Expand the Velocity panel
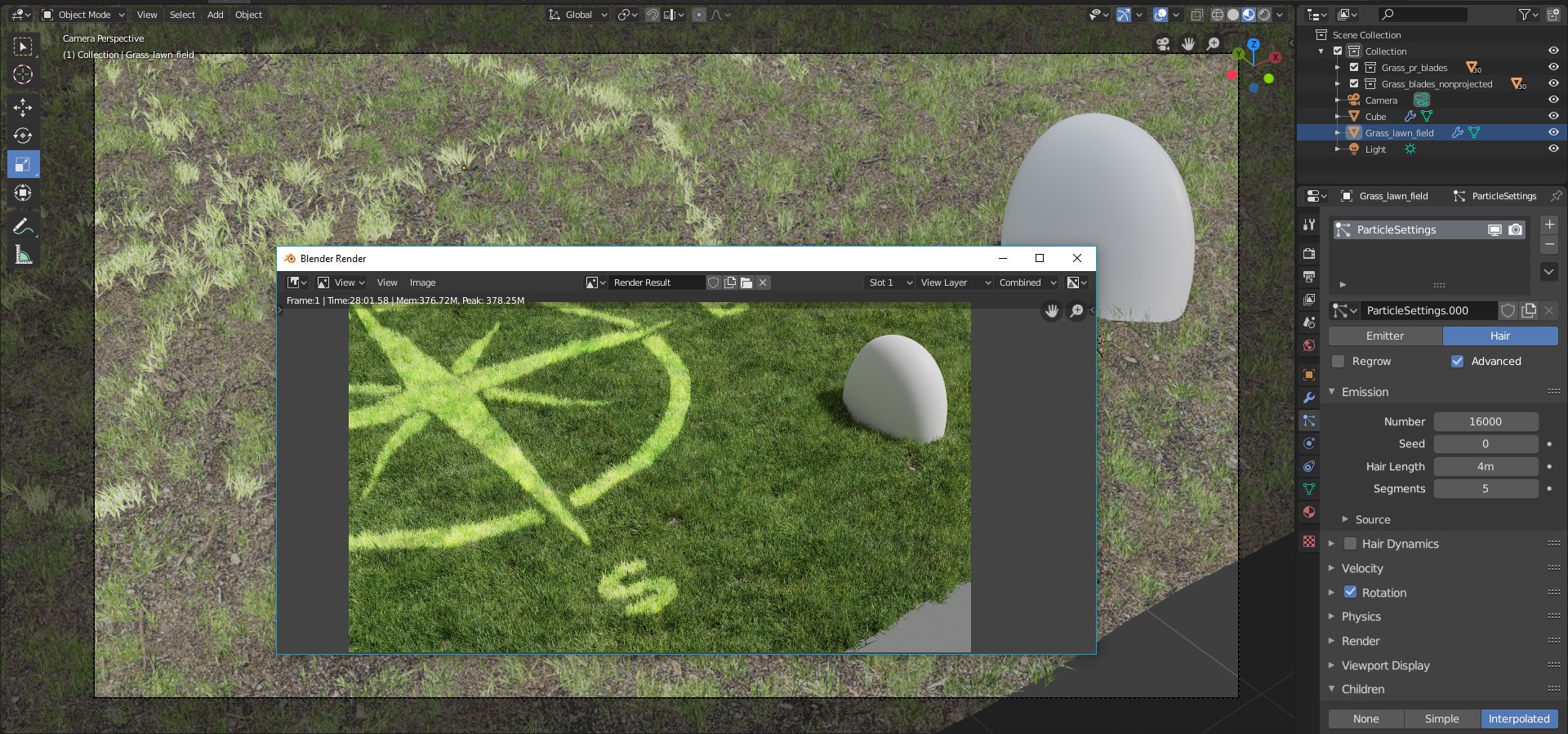 tap(1331, 568)
